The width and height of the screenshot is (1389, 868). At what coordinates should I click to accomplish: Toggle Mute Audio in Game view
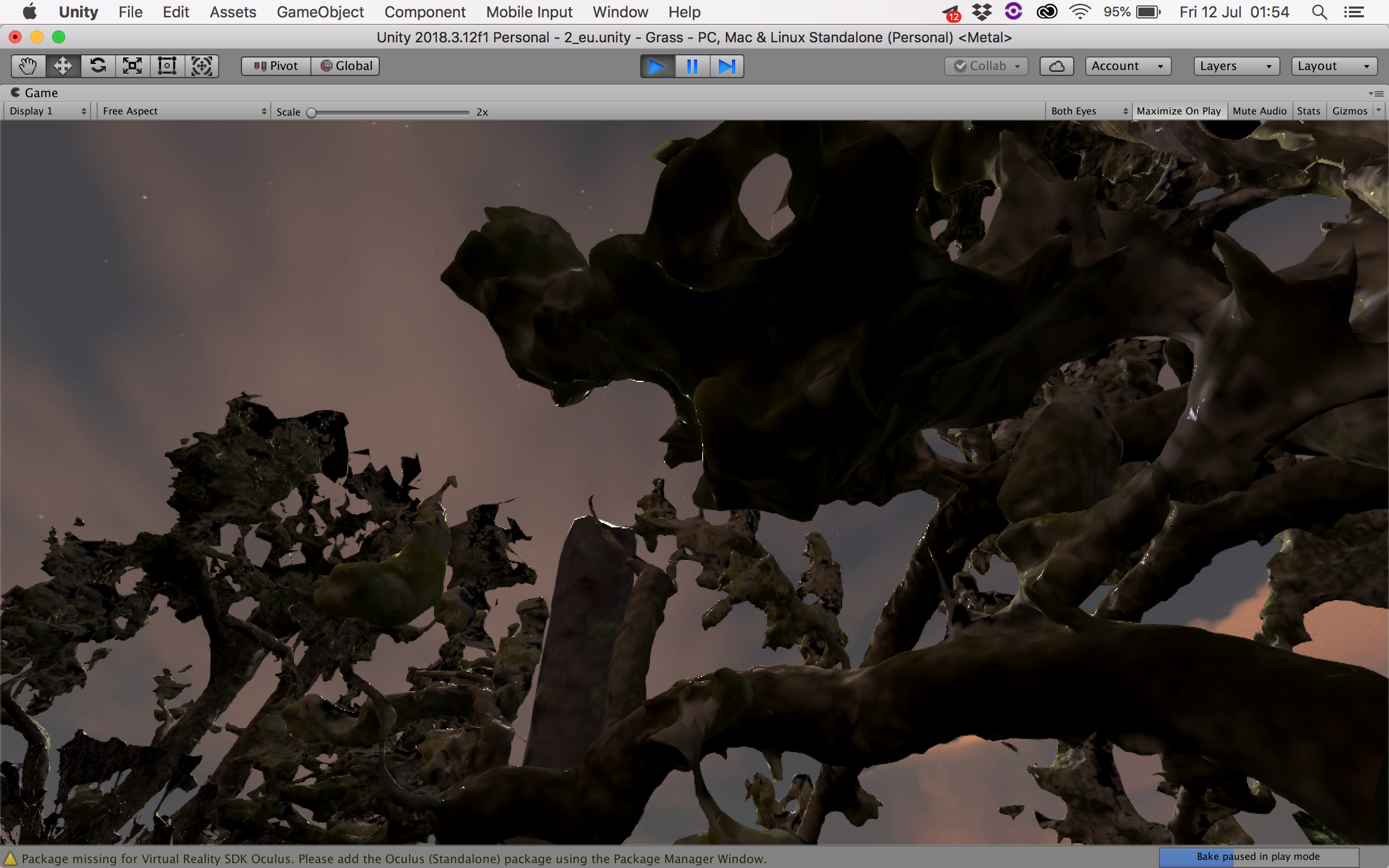tap(1259, 111)
